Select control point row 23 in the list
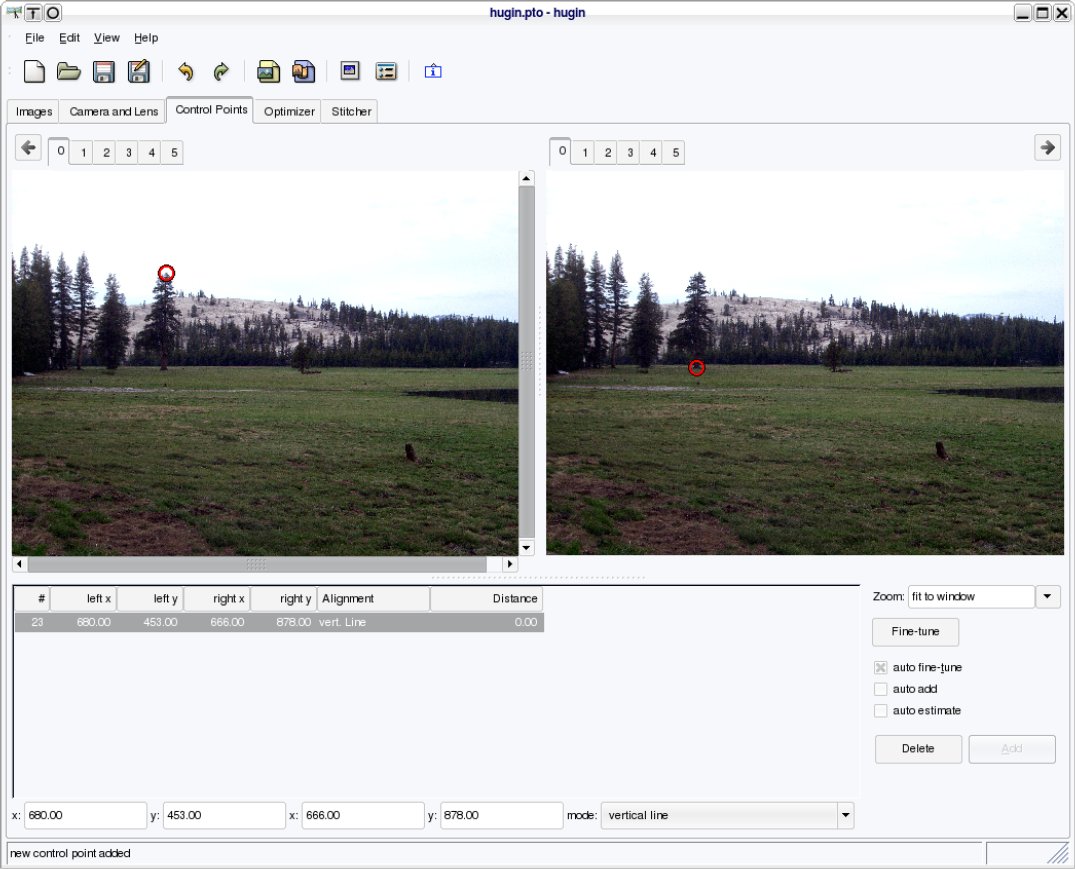The width and height of the screenshot is (1075, 869). [279, 622]
